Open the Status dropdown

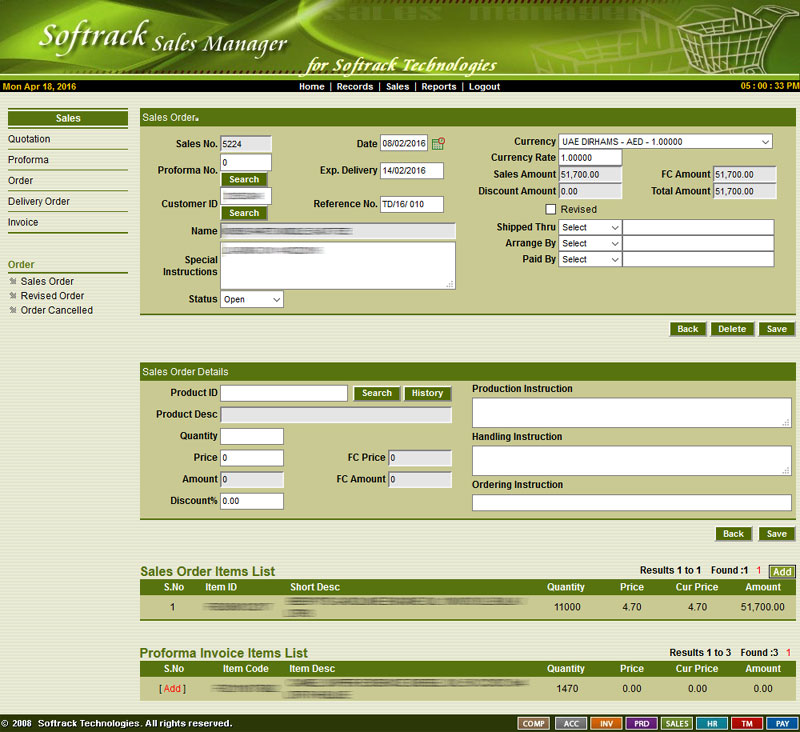pyautogui.click(x=251, y=299)
